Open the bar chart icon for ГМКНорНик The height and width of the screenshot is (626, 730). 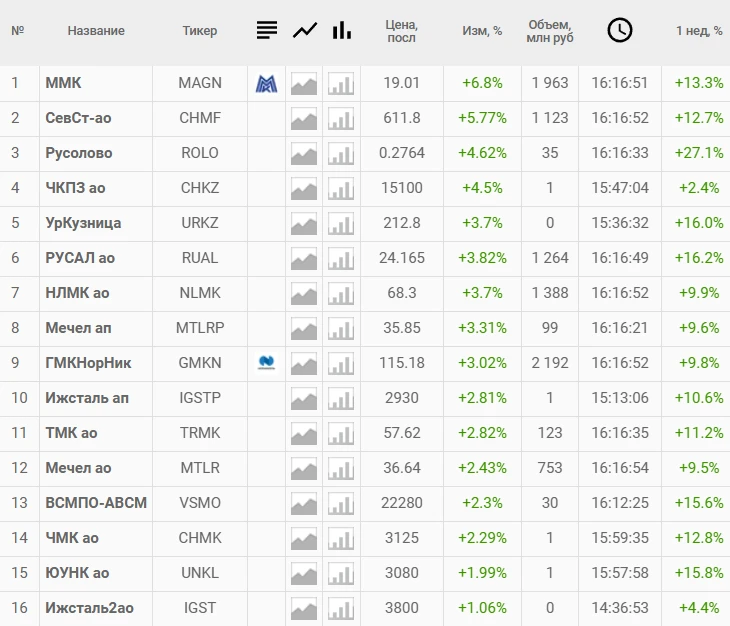pyautogui.click(x=341, y=363)
